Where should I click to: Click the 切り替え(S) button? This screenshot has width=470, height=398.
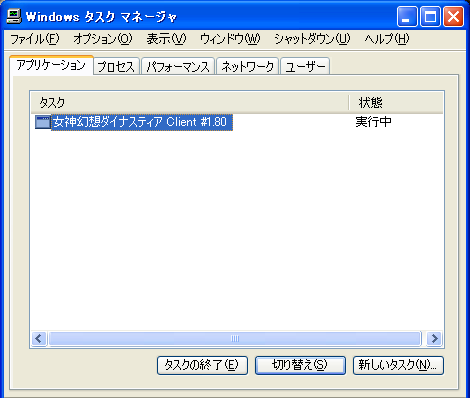[300, 365]
